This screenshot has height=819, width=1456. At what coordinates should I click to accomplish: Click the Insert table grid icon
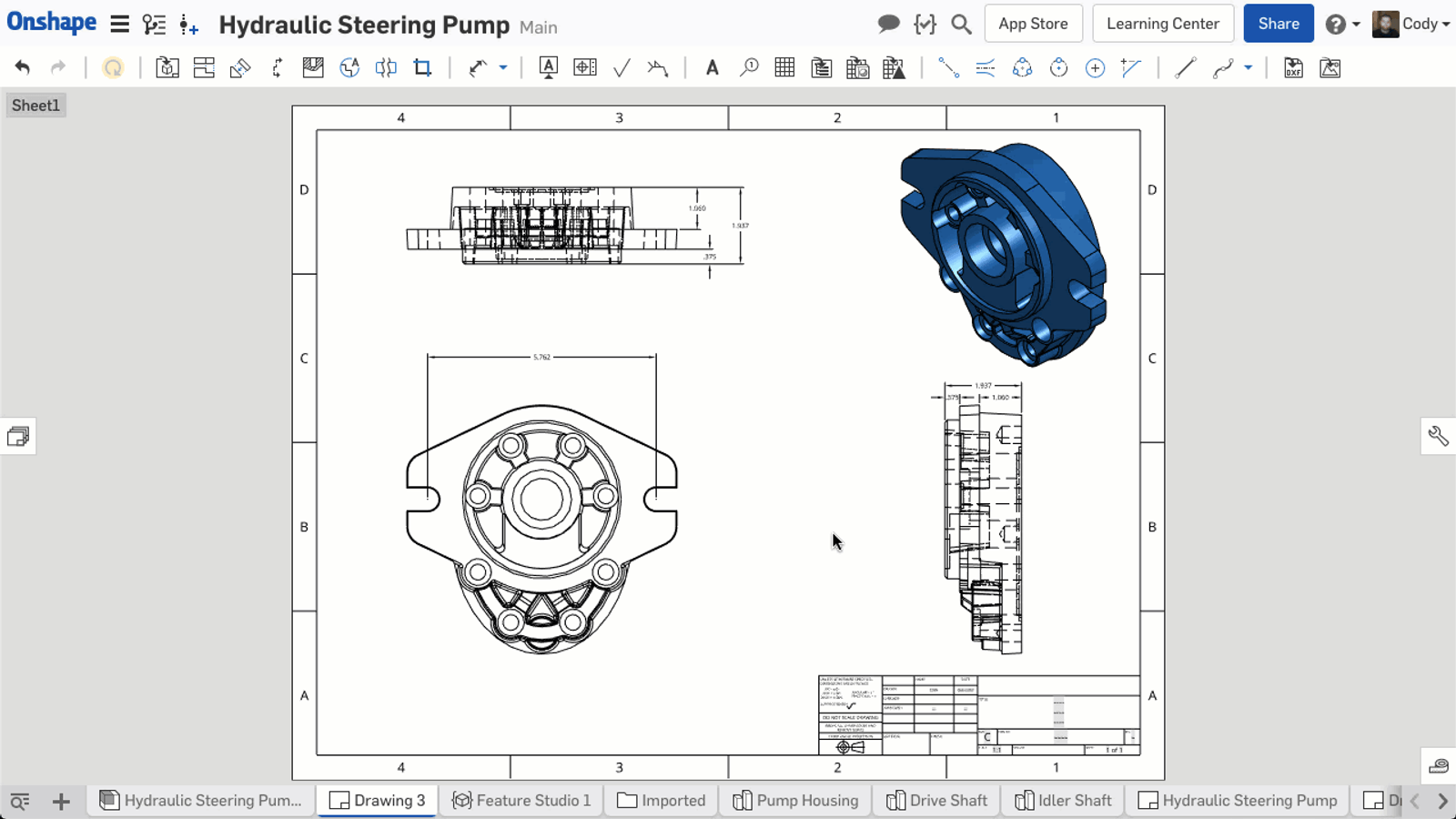point(784,67)
